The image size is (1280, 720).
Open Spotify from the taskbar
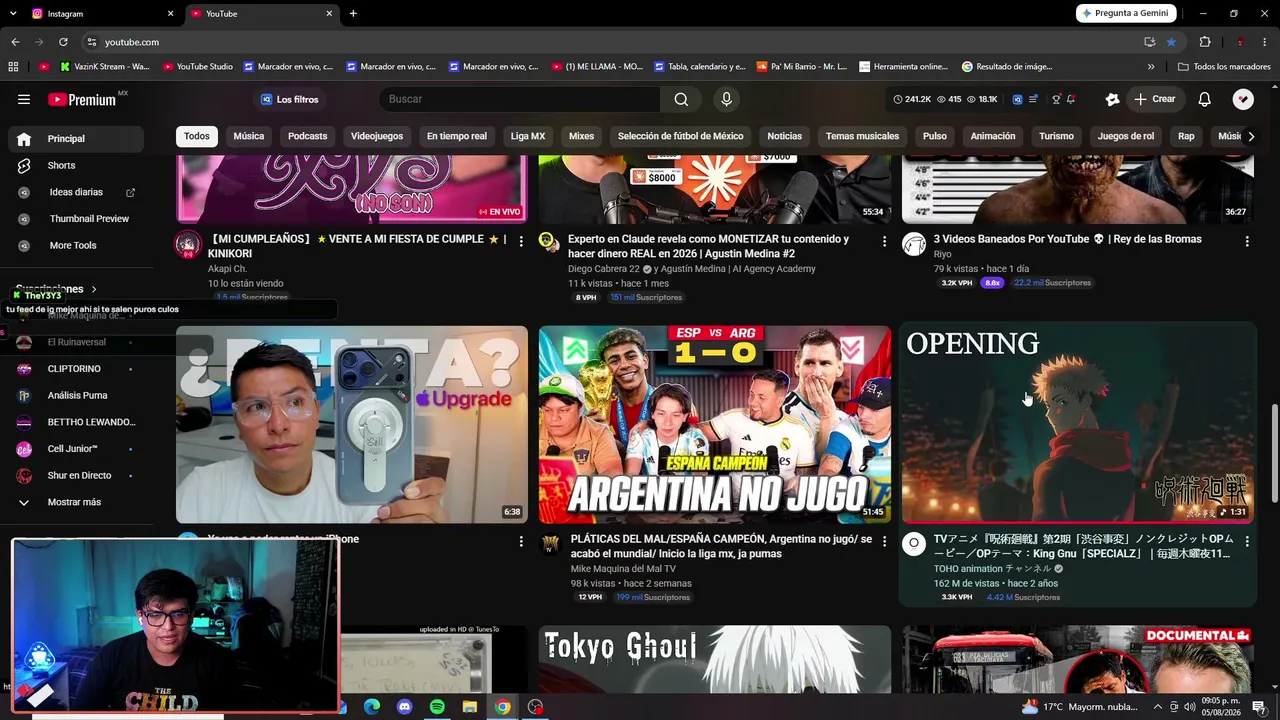coord(437,707)
